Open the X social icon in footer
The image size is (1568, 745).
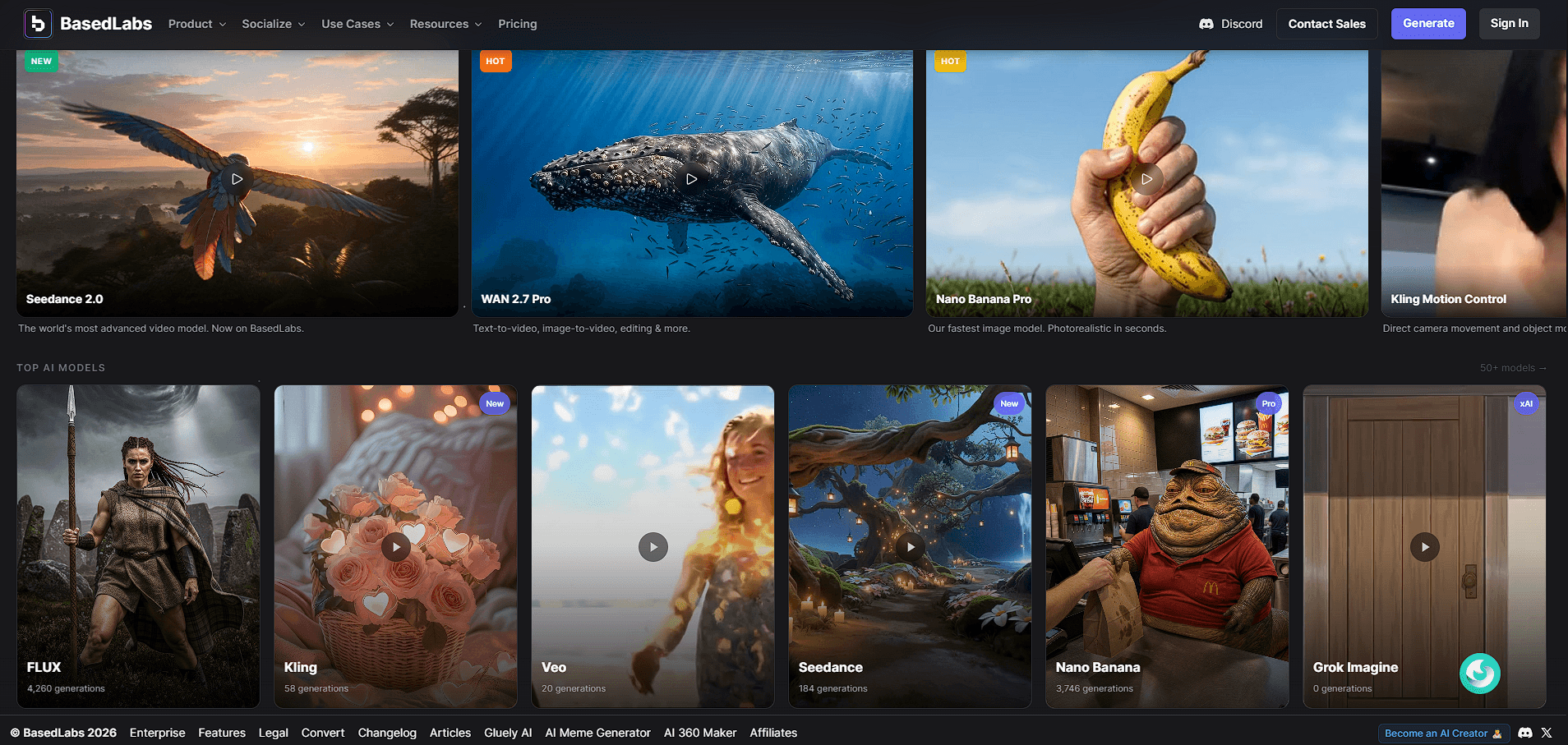coord(1547,733)
